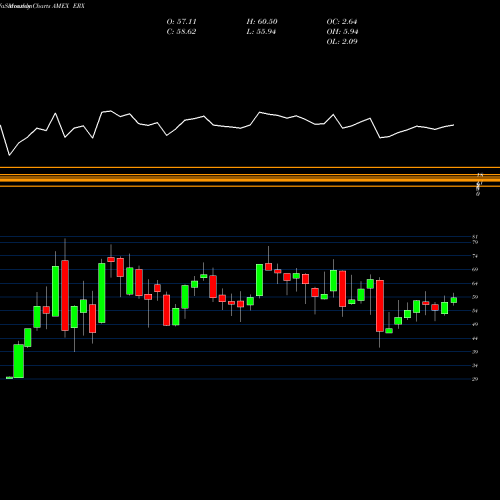Click the low price value L: 55.94
Viewport: 500px width, 500px height.
[x=261, y=32]
